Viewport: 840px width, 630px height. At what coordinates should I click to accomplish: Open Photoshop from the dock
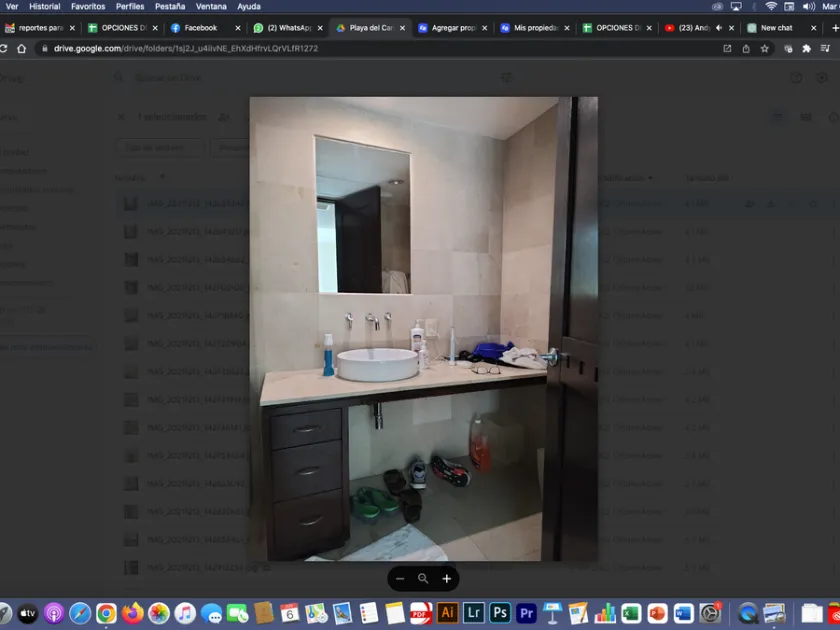pyautogui.click(x=500, y=613)
